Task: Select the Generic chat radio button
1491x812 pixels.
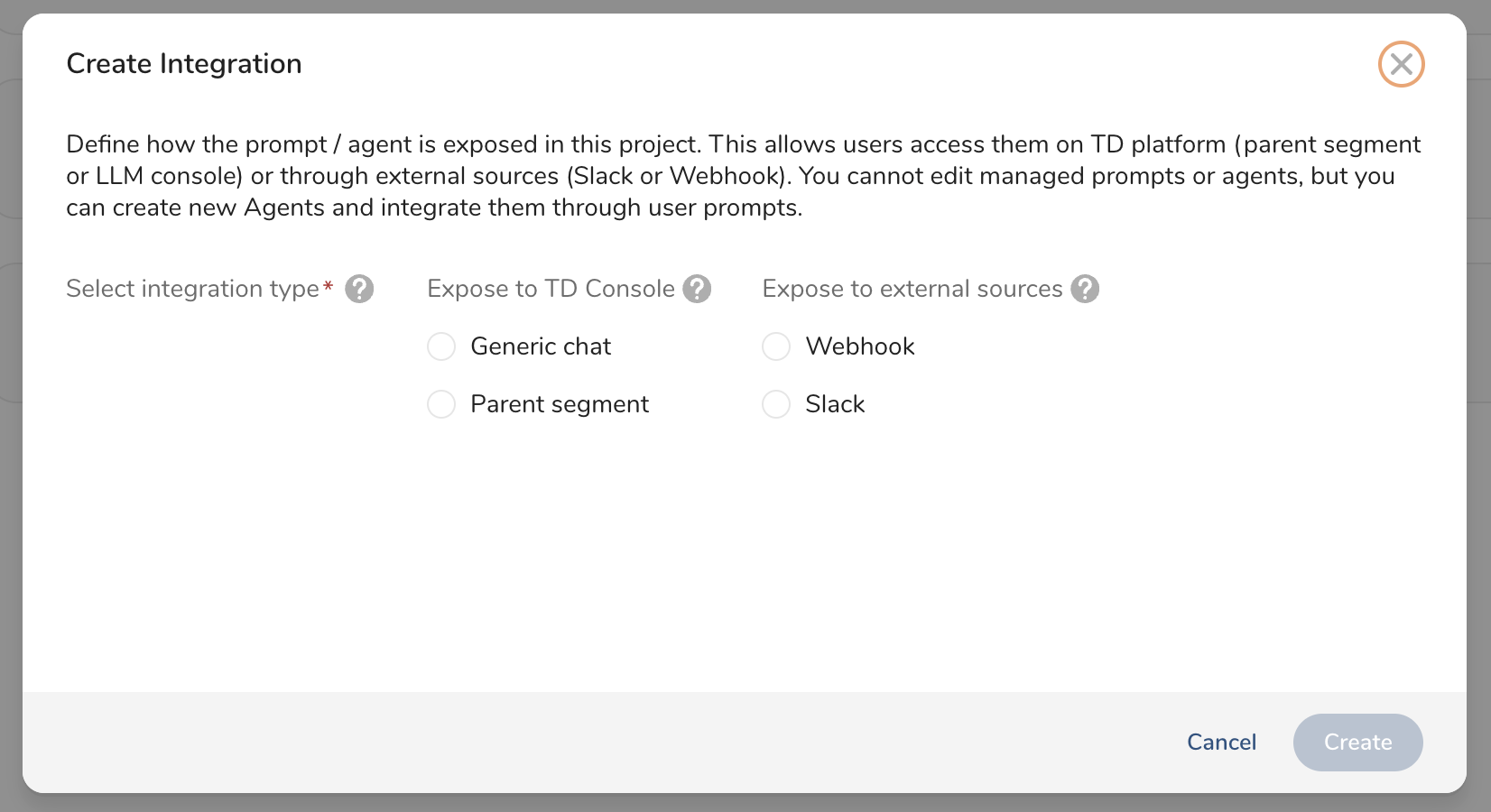Action: [x=441, y=346]
